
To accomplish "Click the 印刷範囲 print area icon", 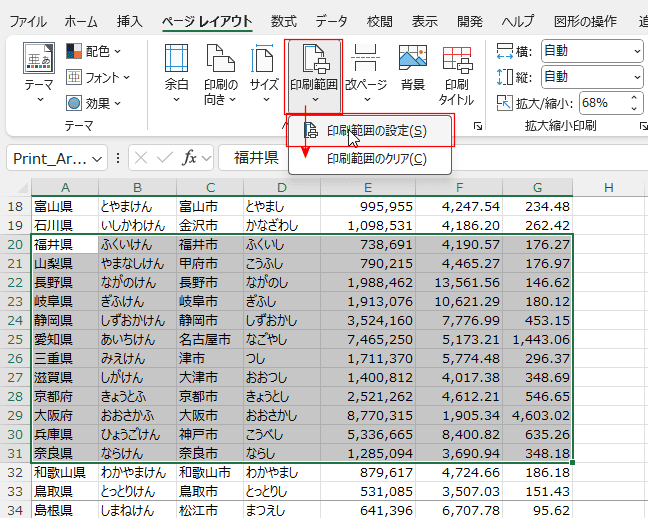I will (316, 59).
